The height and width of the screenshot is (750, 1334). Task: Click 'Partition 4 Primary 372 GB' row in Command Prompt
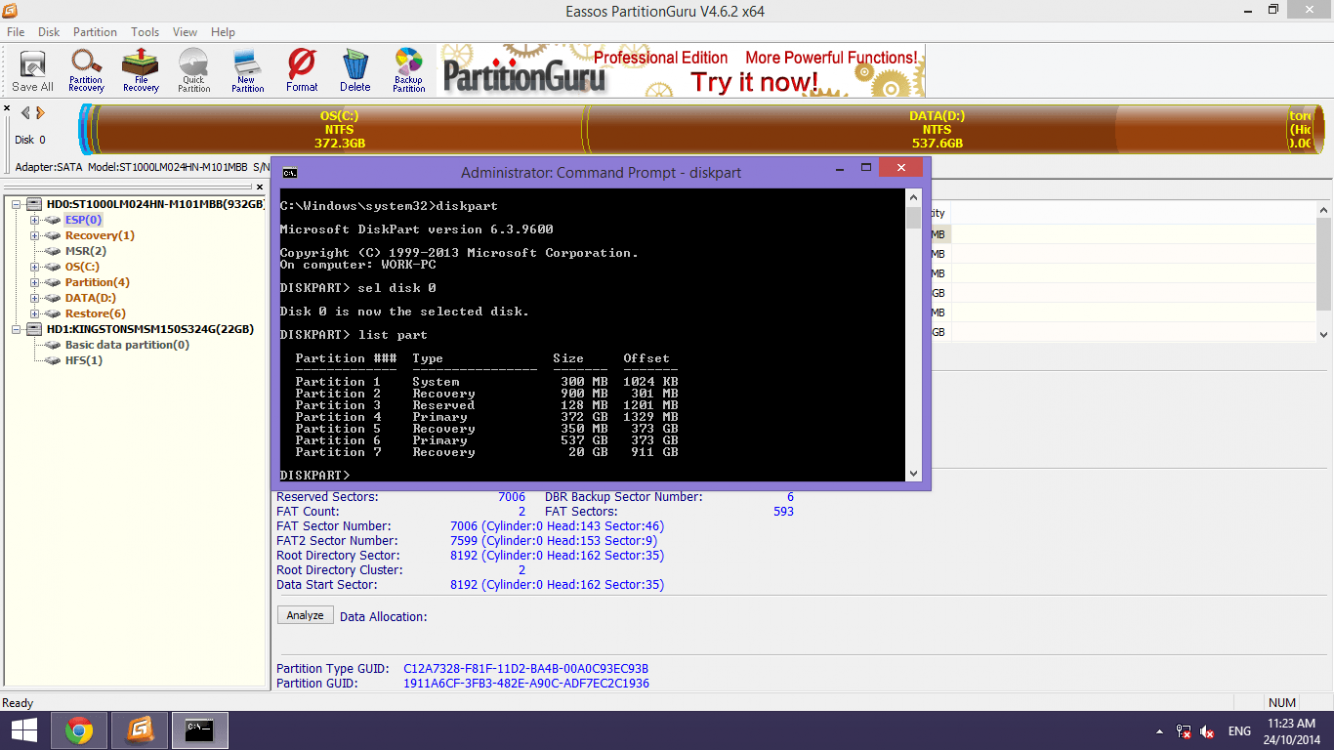(487, 417)
